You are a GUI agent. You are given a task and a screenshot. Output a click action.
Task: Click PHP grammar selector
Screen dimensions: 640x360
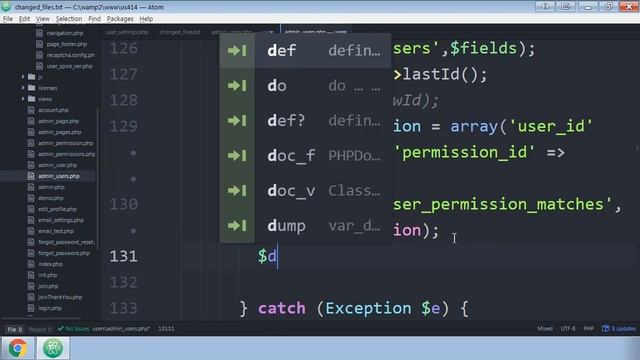coord(589,329)
